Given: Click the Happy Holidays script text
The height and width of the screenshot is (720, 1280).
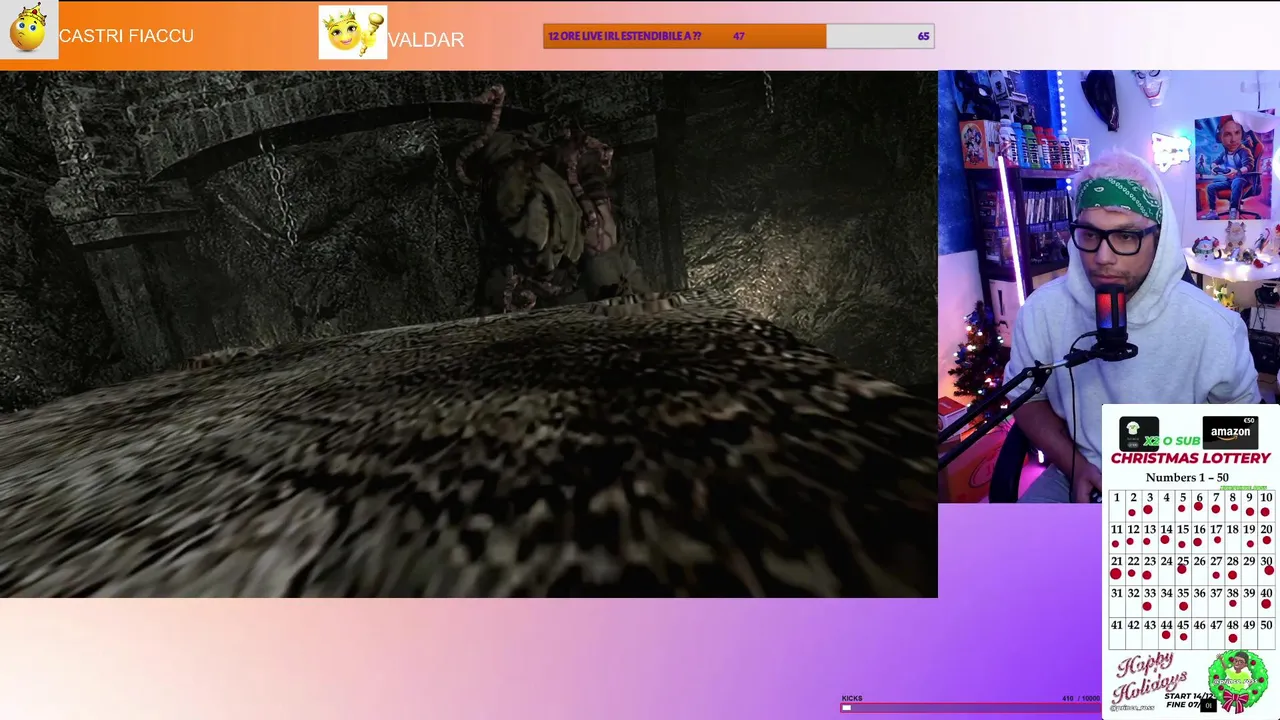Looking at the screenshot, I should coord(1151,679).
